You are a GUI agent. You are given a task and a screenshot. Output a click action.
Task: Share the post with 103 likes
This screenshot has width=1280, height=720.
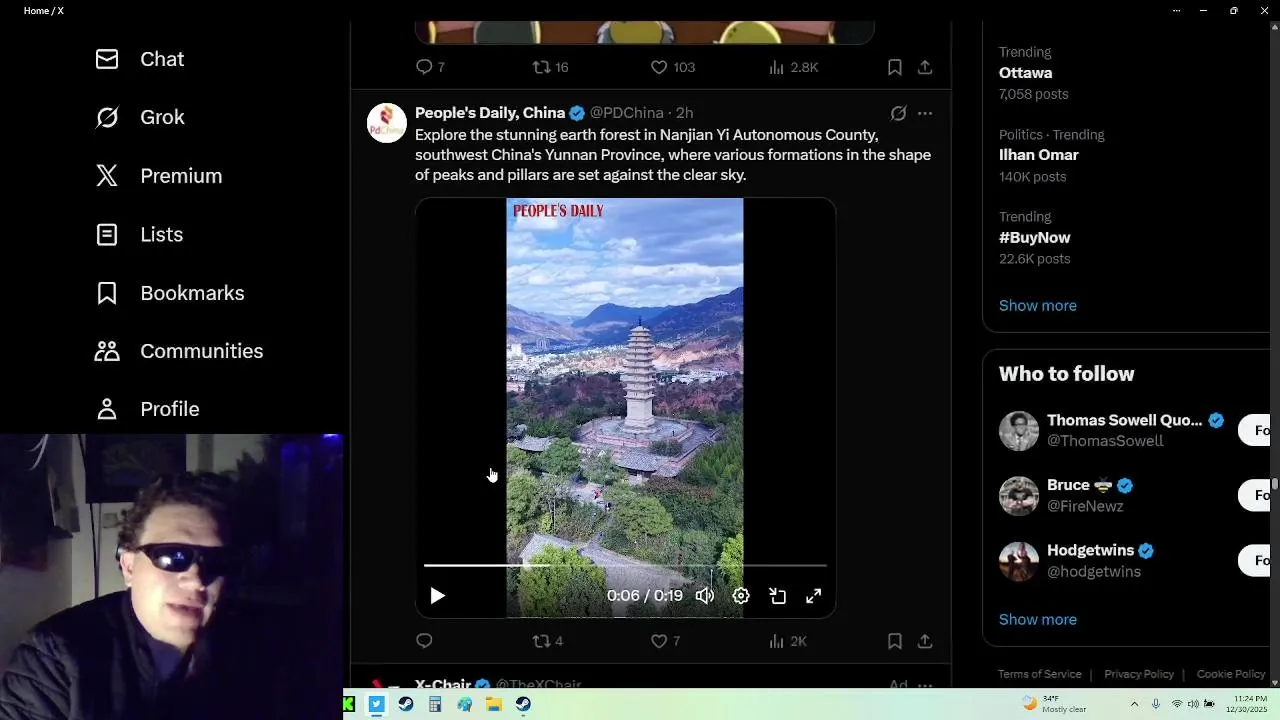pyautogui.click(x=925, y=67)
